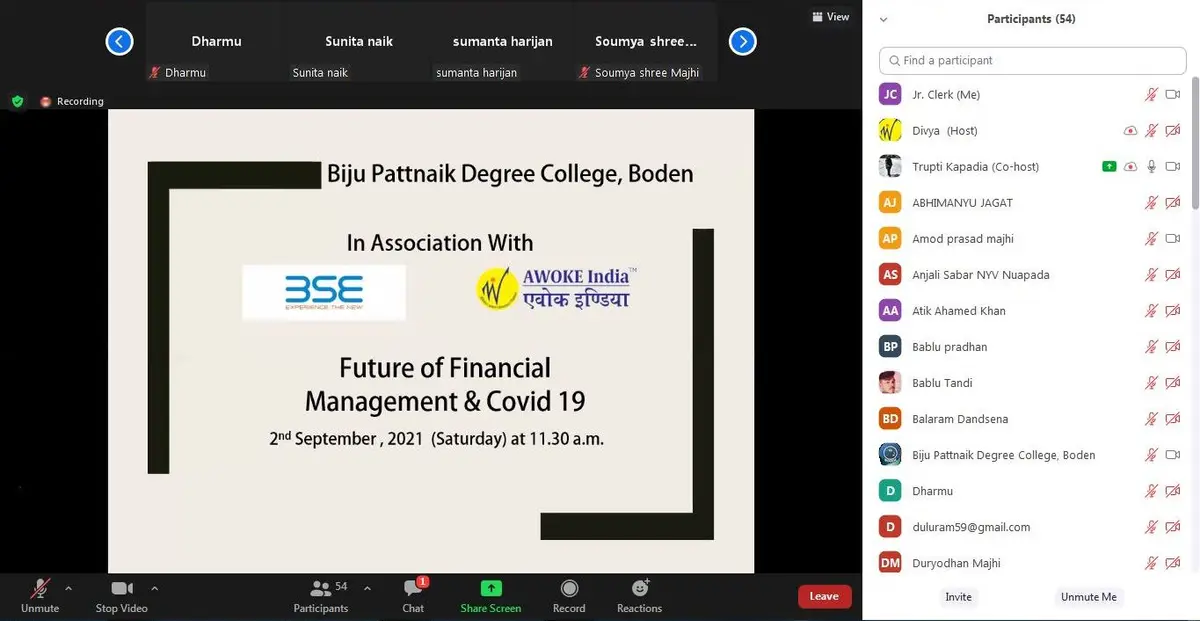
Task: Click the Recording status label
Action: pos(80,101)
